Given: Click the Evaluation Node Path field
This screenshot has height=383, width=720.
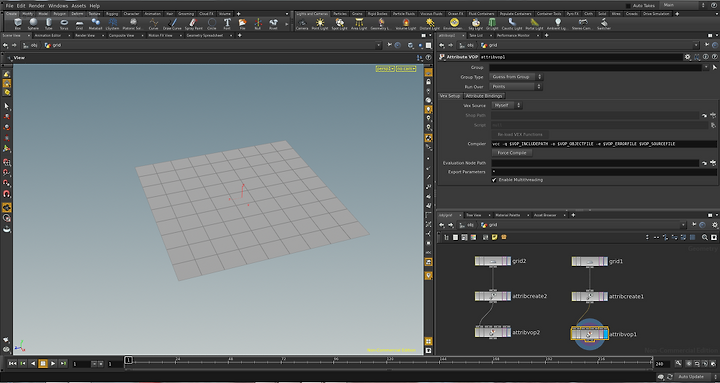Looking at the screenshot, I should (595, 163).
